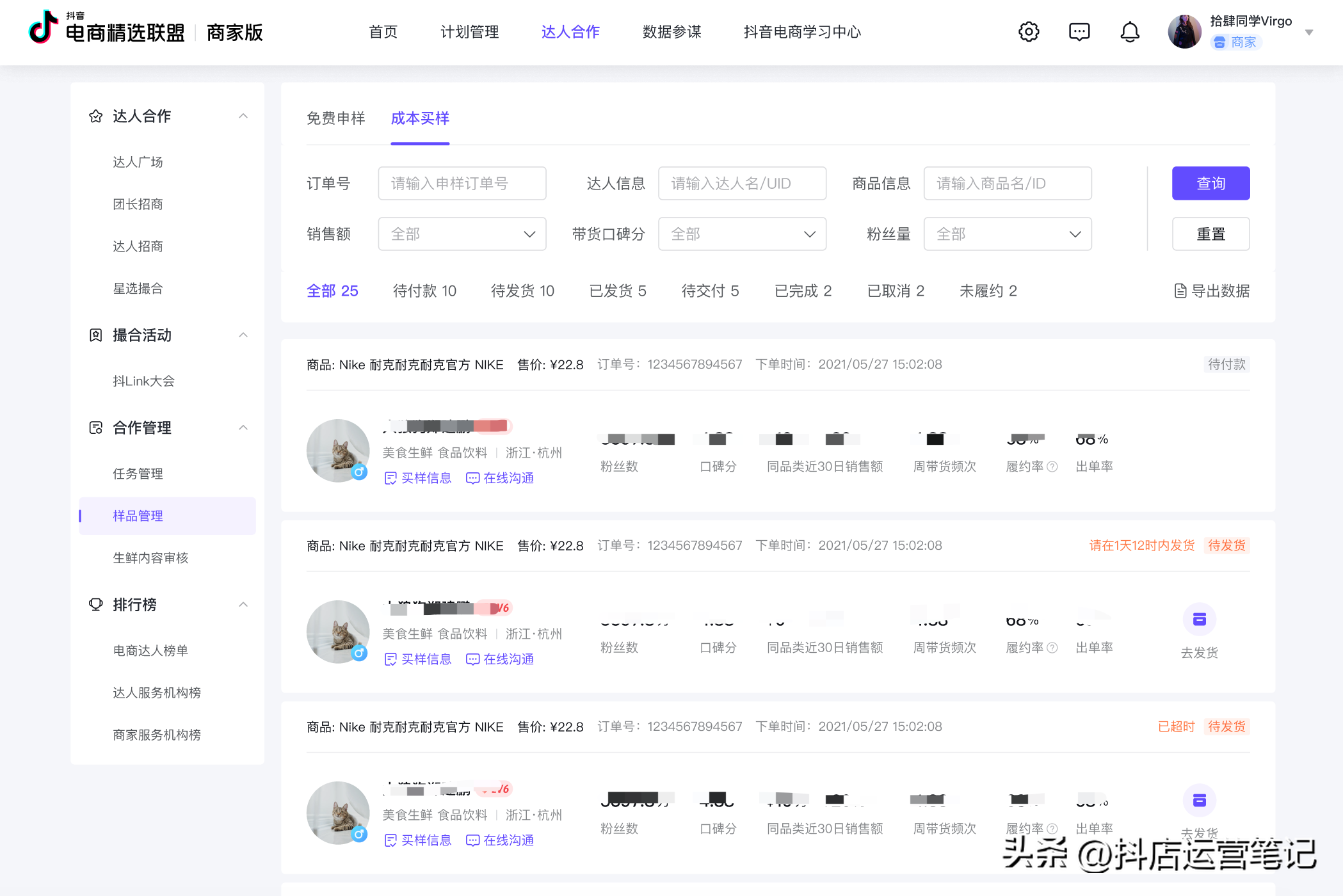The height and width of the screenshot is (896, 1343).
Task: Click the 排行榜 trophy icon in sidebar
Action: [x=95, y=604]
